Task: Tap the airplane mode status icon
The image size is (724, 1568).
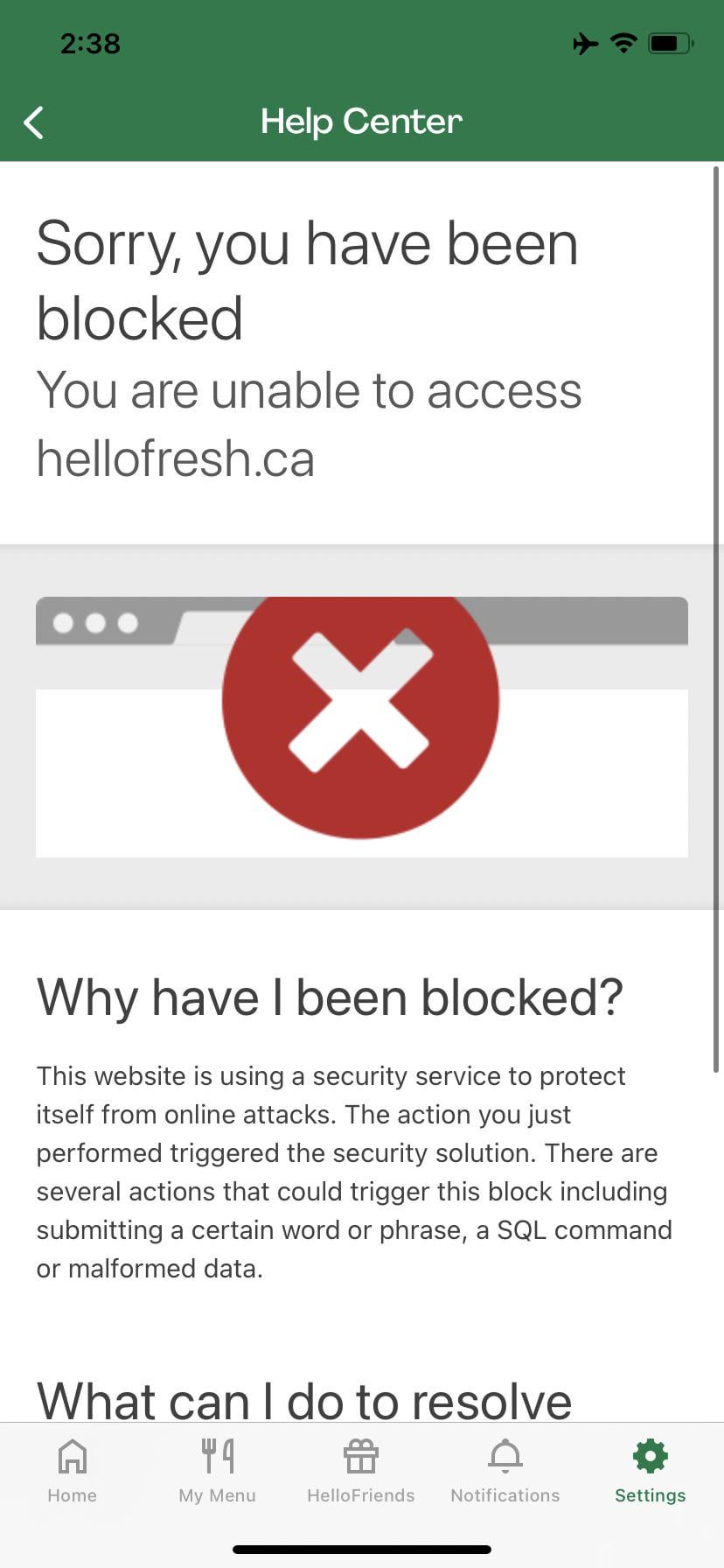Action: pyautogui.click(x=586, y=43)
